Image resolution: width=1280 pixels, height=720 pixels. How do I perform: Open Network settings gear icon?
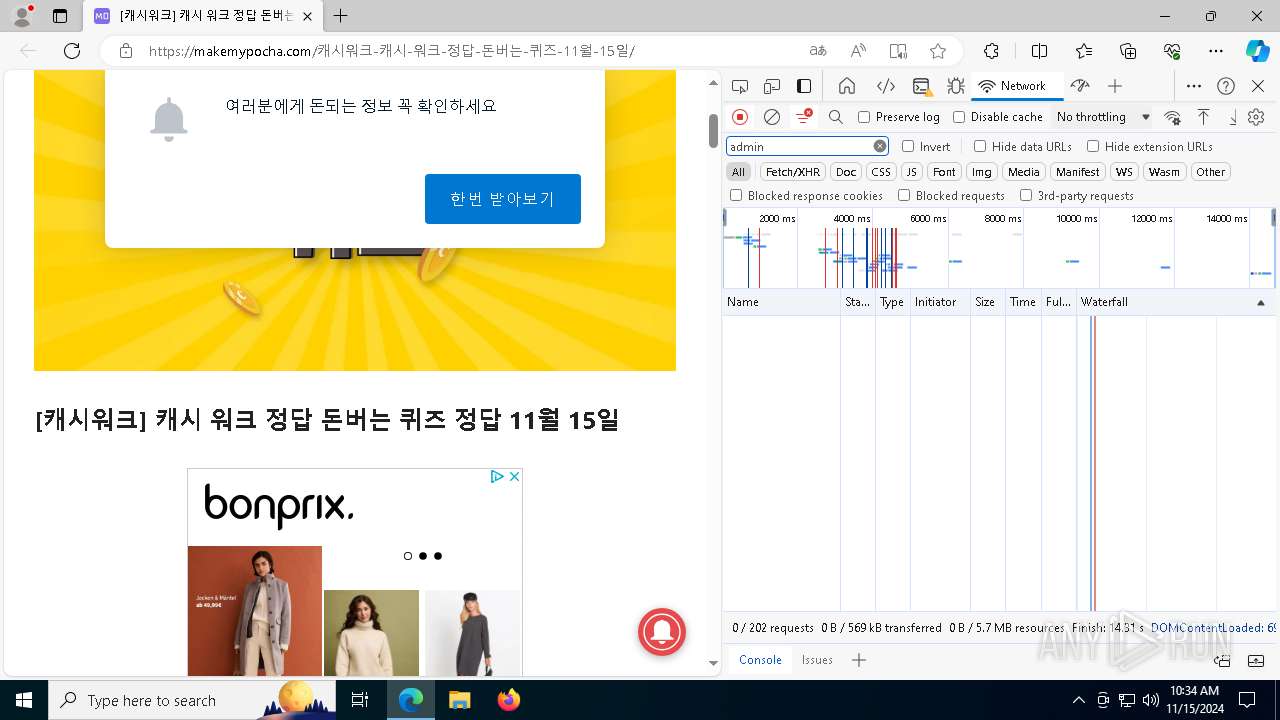(1257, 117)
